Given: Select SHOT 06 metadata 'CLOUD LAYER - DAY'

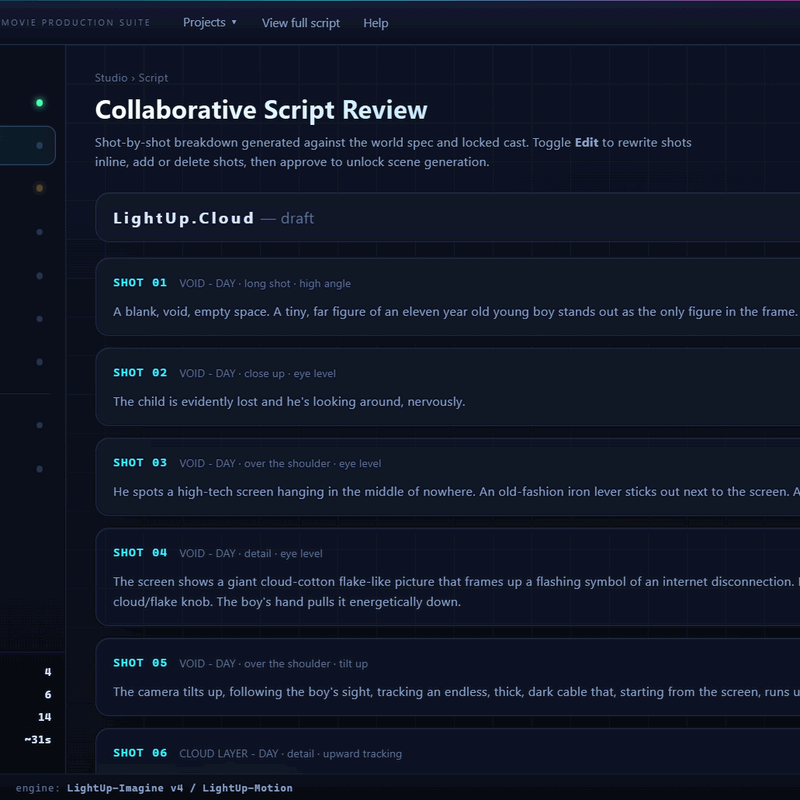Looking at the screenshot, I should click(x=229, y=754).
